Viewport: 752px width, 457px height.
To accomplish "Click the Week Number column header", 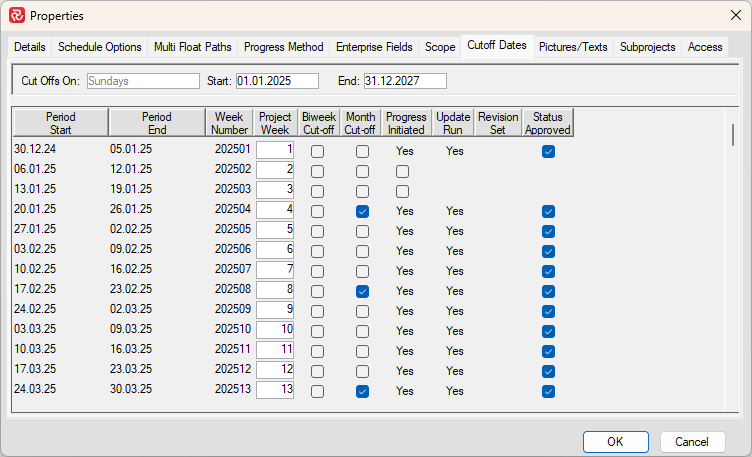I will [229, 123].
